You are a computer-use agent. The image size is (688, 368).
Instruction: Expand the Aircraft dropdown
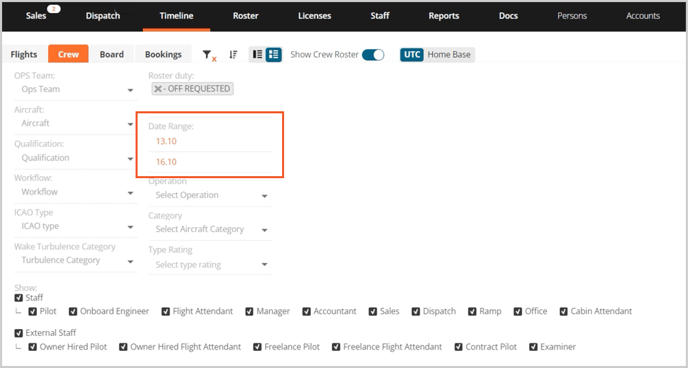[x=76, y=124]
